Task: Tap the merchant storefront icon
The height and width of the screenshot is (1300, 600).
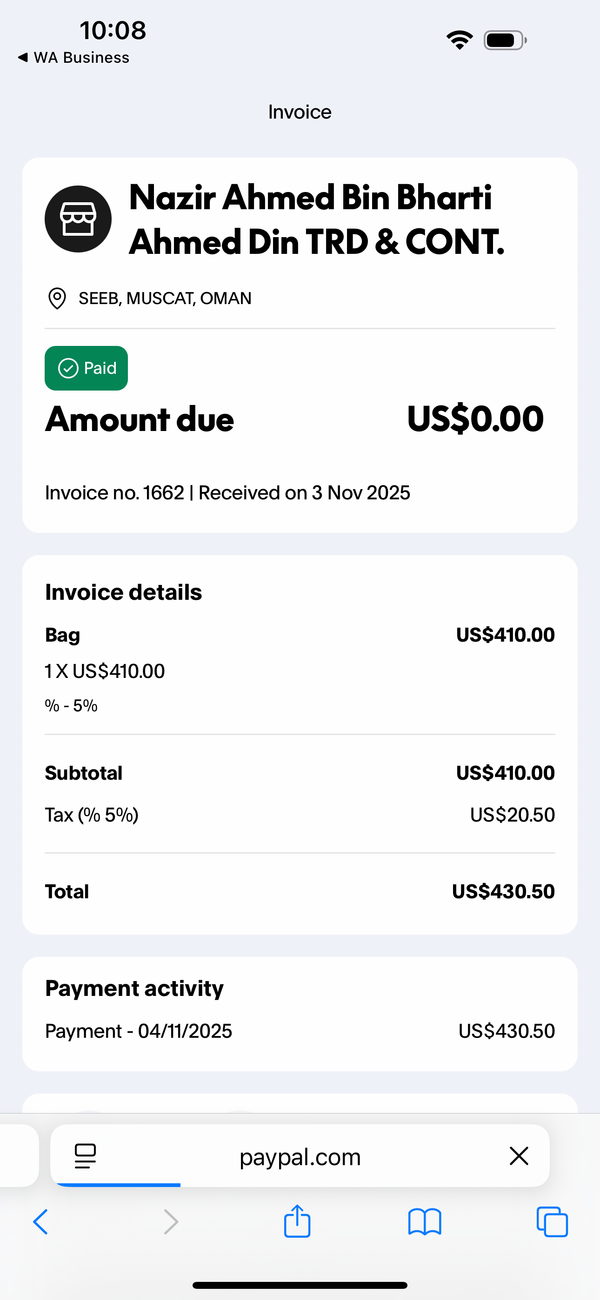Action: click(77, 219)
